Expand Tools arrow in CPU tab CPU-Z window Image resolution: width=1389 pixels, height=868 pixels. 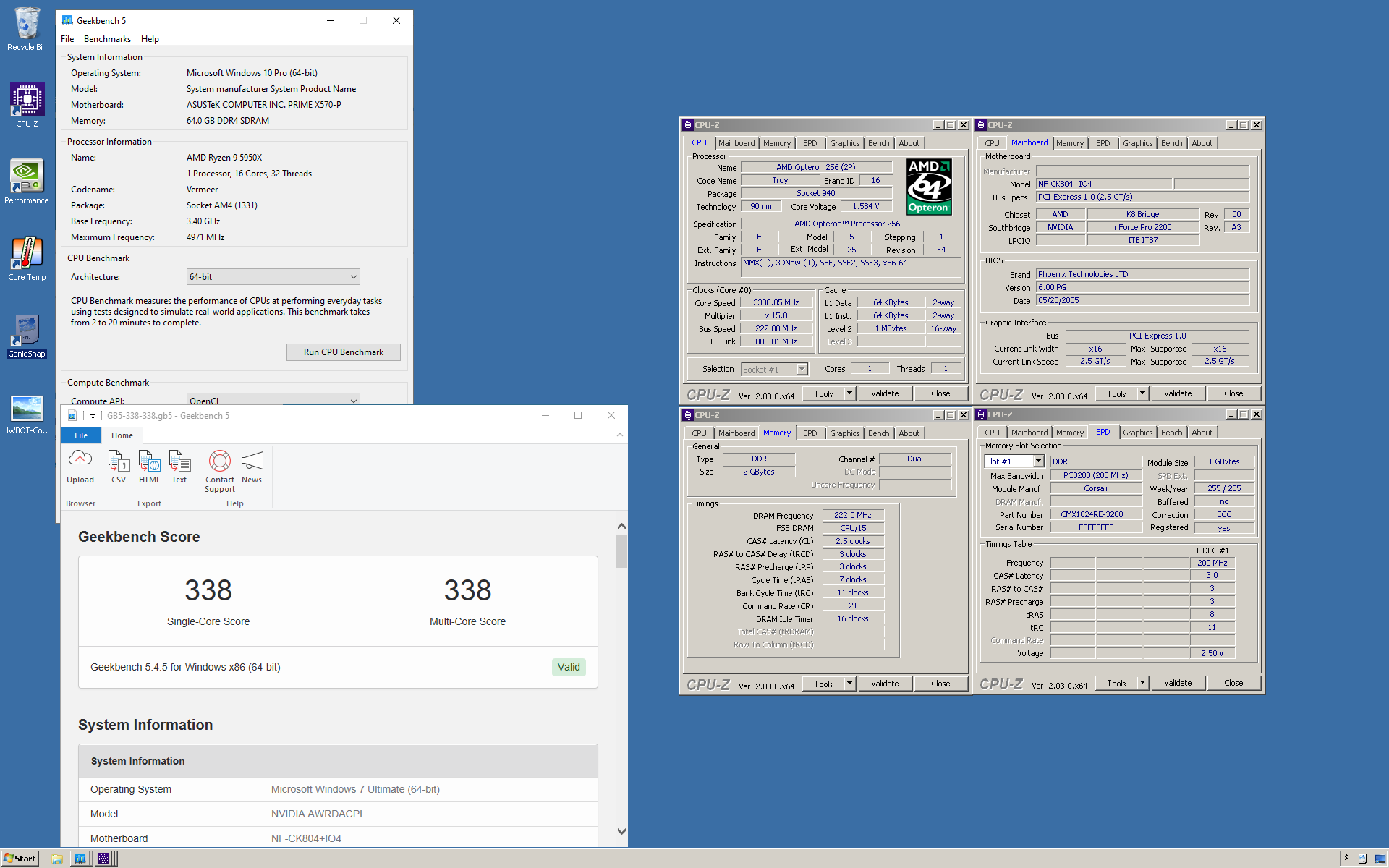click(x=850, y=393)
